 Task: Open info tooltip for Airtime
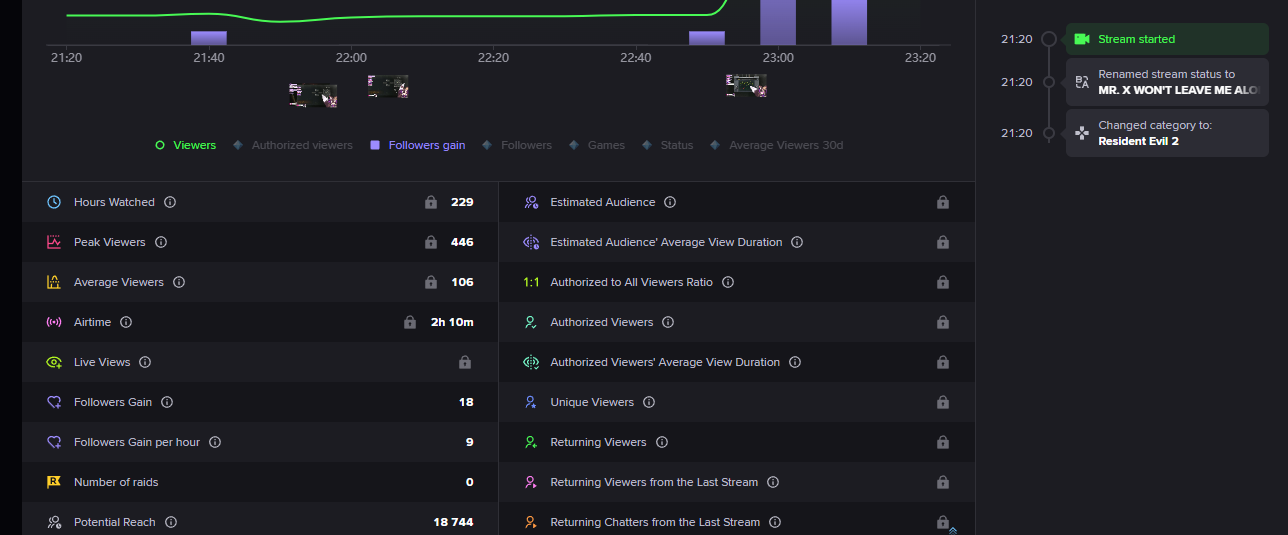[x=126, y=322]
